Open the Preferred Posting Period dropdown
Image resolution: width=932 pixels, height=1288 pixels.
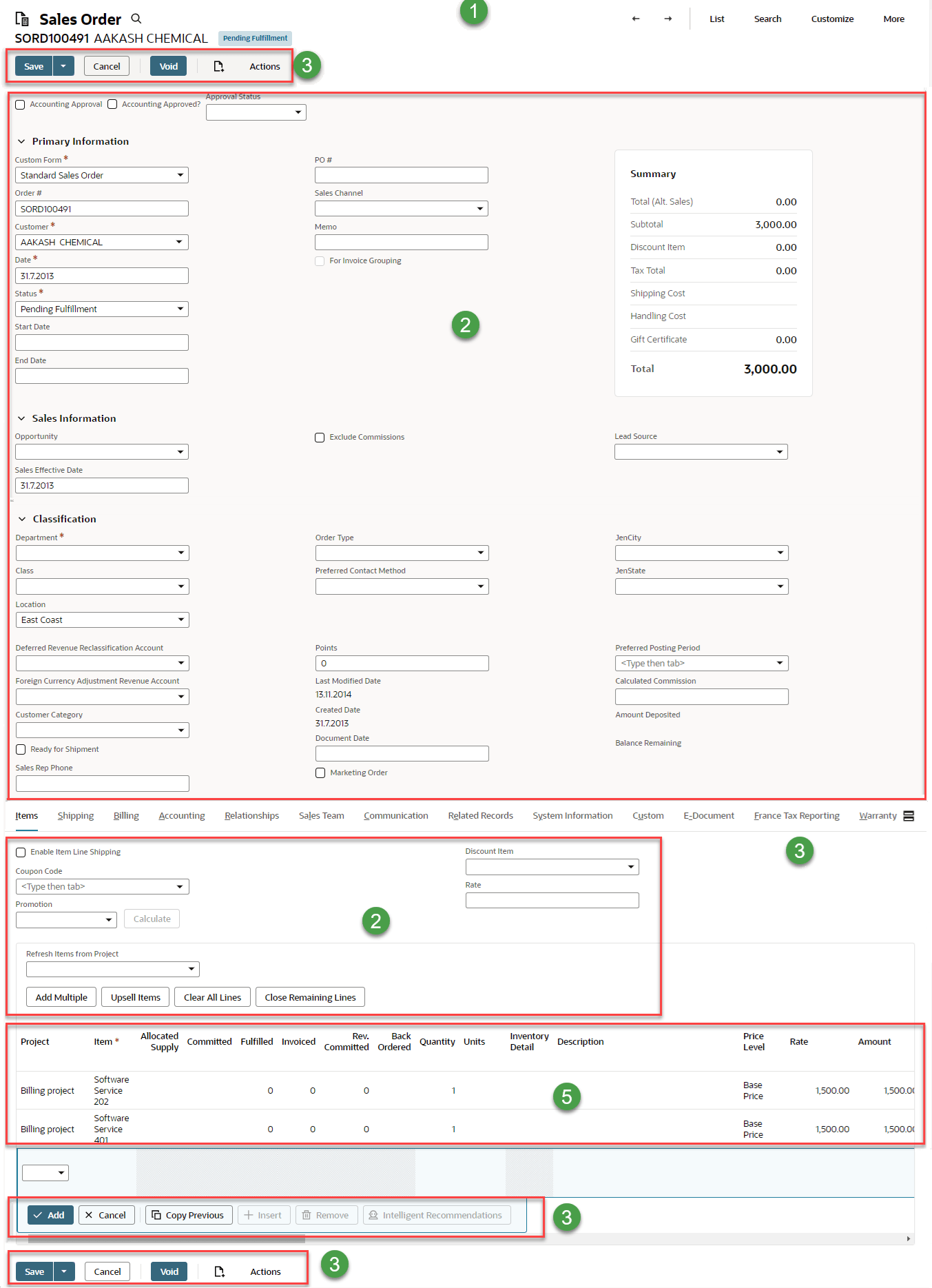(x=701, y=663)
